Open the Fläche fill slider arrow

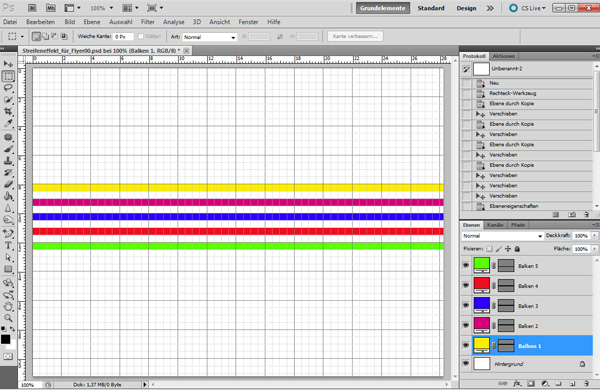[x=594, y=249]
